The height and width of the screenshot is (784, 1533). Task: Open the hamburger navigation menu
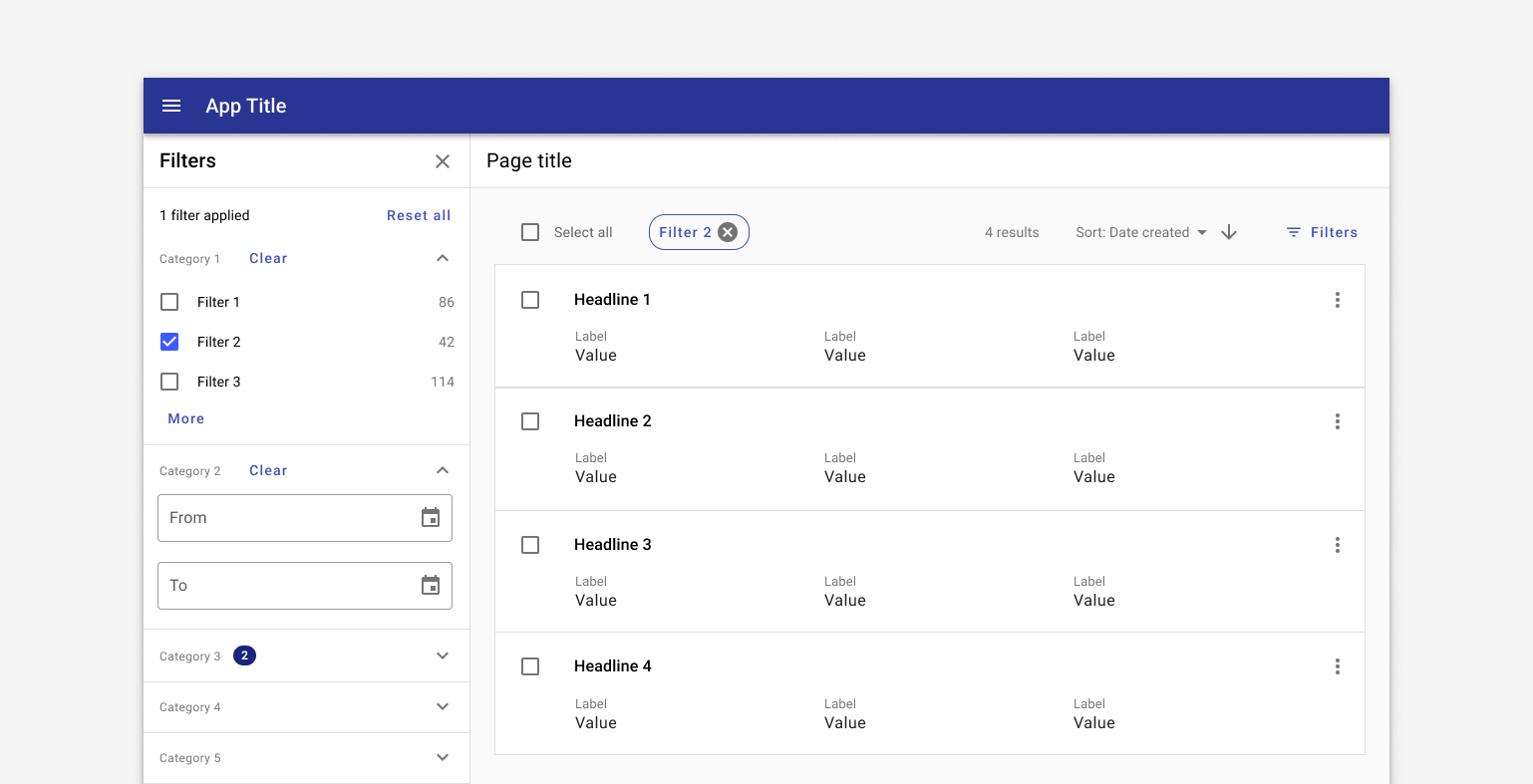coord(171,106)
